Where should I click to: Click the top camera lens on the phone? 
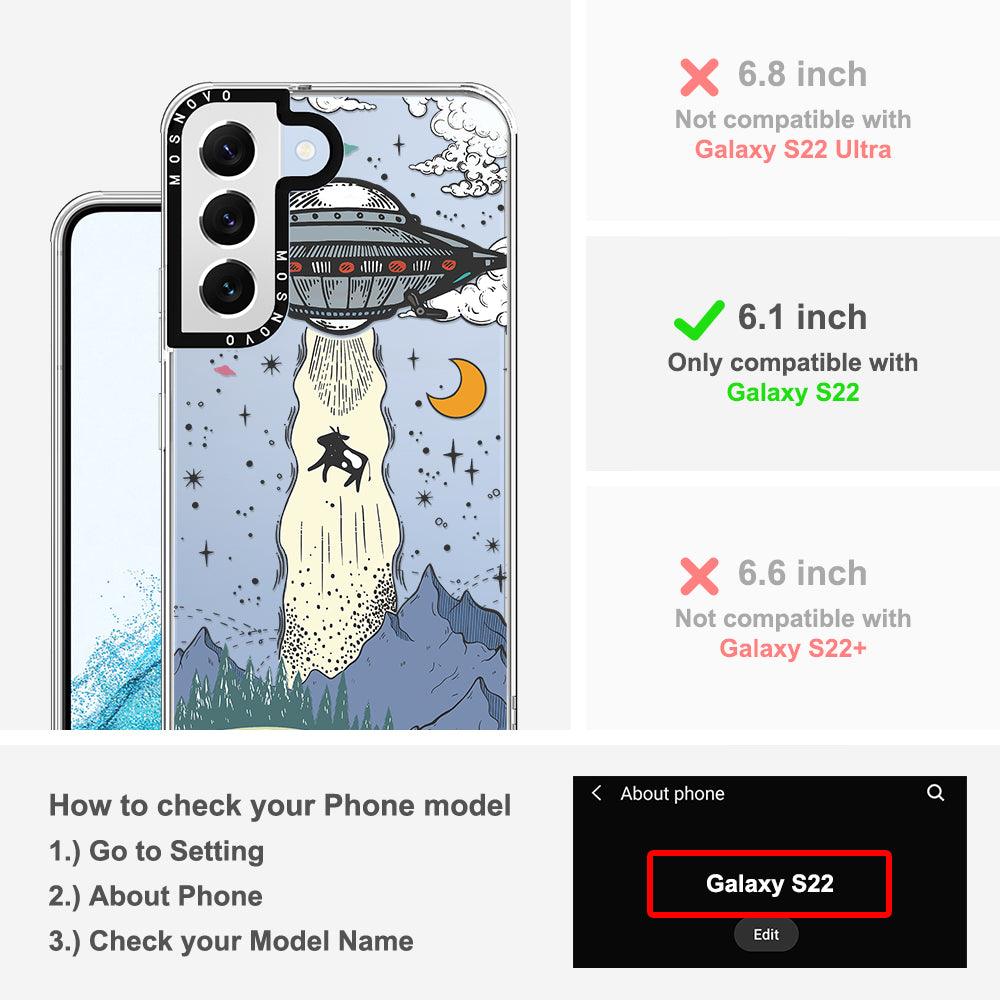click(x=228, y=152)
